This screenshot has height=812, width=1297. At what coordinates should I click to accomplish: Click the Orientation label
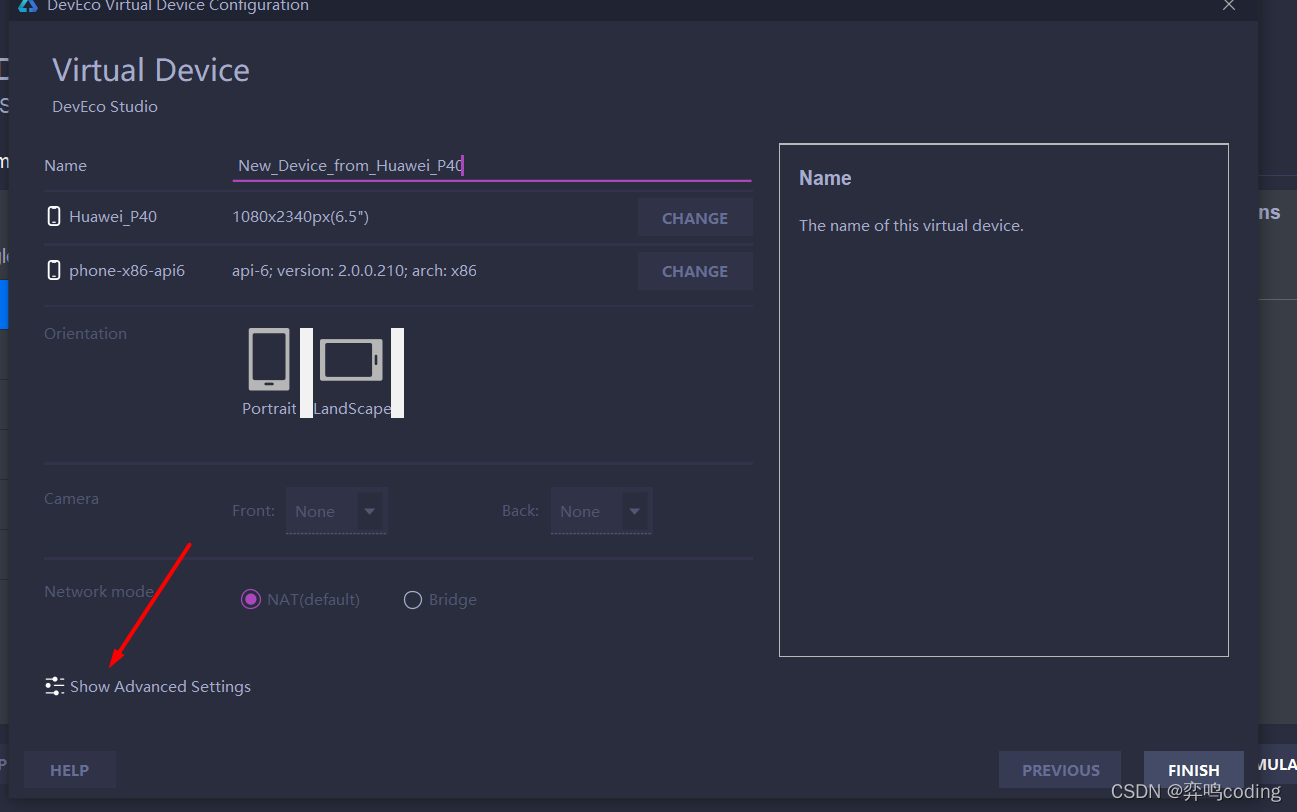[85, 334]
